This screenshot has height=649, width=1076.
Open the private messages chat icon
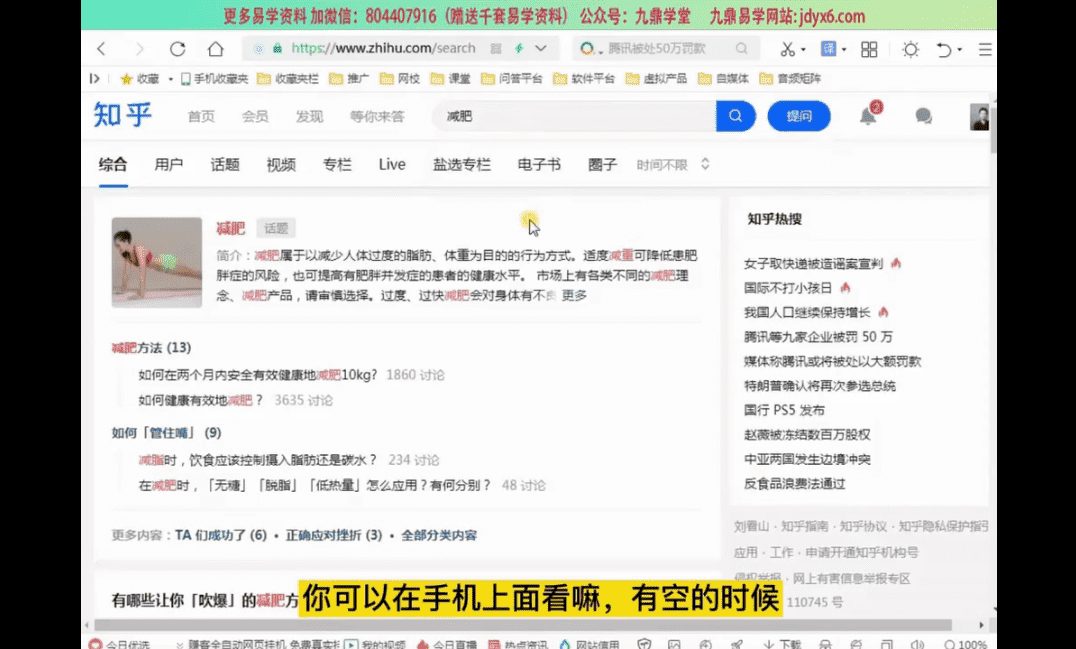(x=923, y=117)
